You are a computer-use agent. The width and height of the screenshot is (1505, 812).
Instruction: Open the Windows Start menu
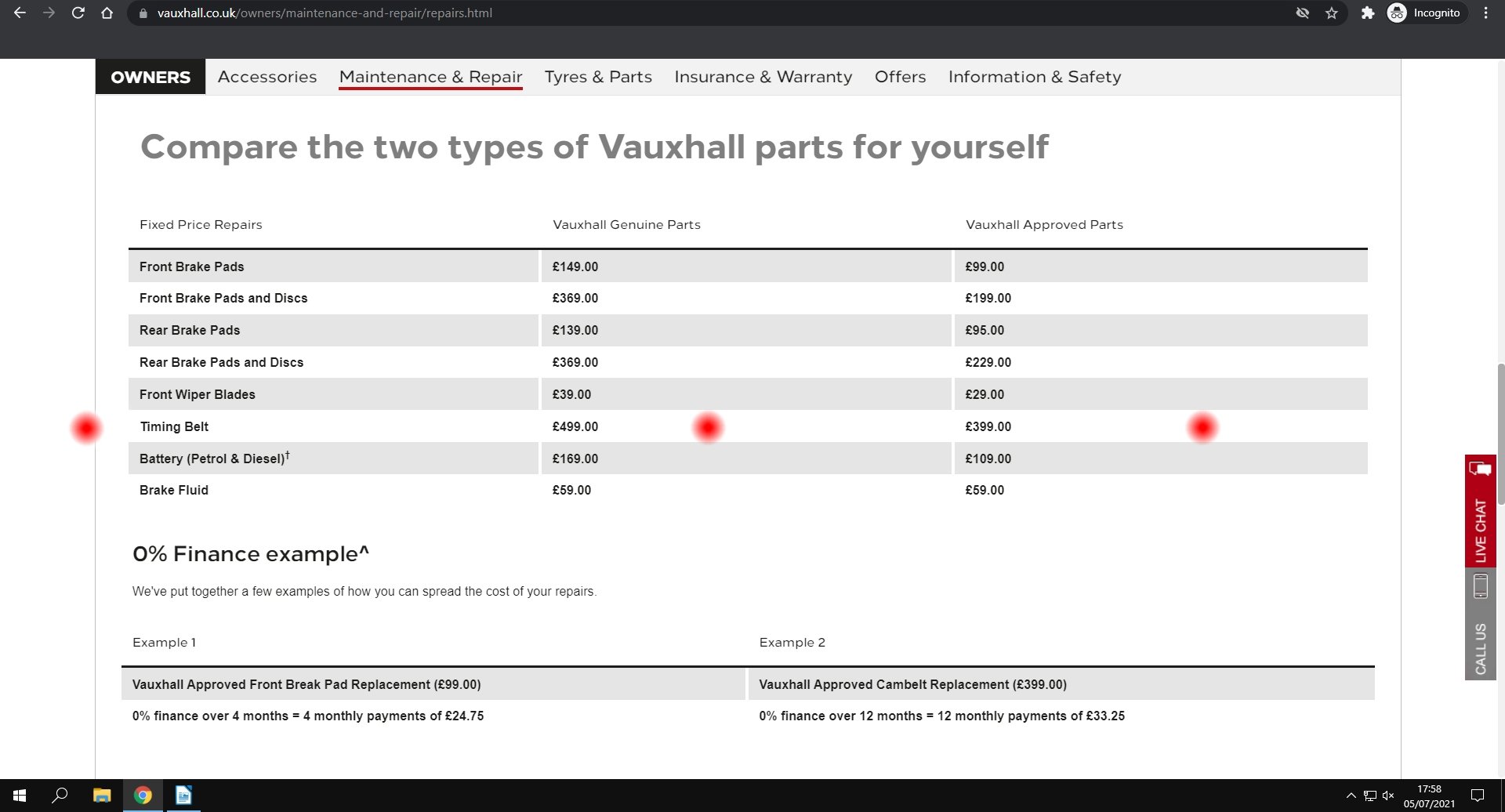[x=20, y=796]
